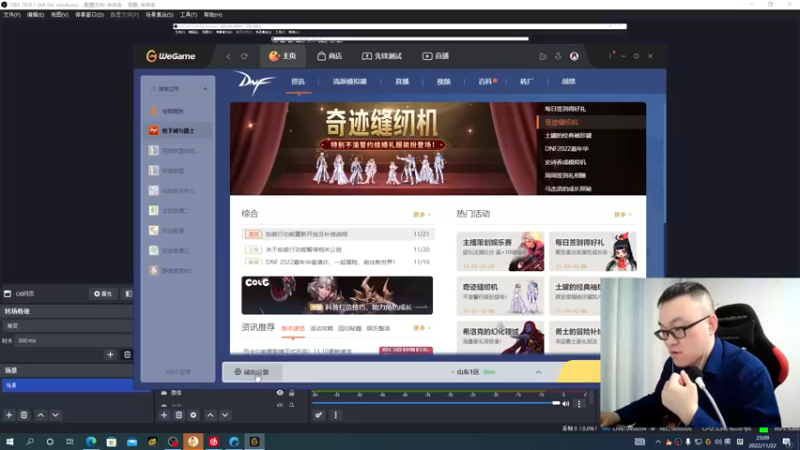Image resolution: width=800 pixels, height=450 pixels.
Task: Open the 主页 home tab in WeGame
Action: 283,56
